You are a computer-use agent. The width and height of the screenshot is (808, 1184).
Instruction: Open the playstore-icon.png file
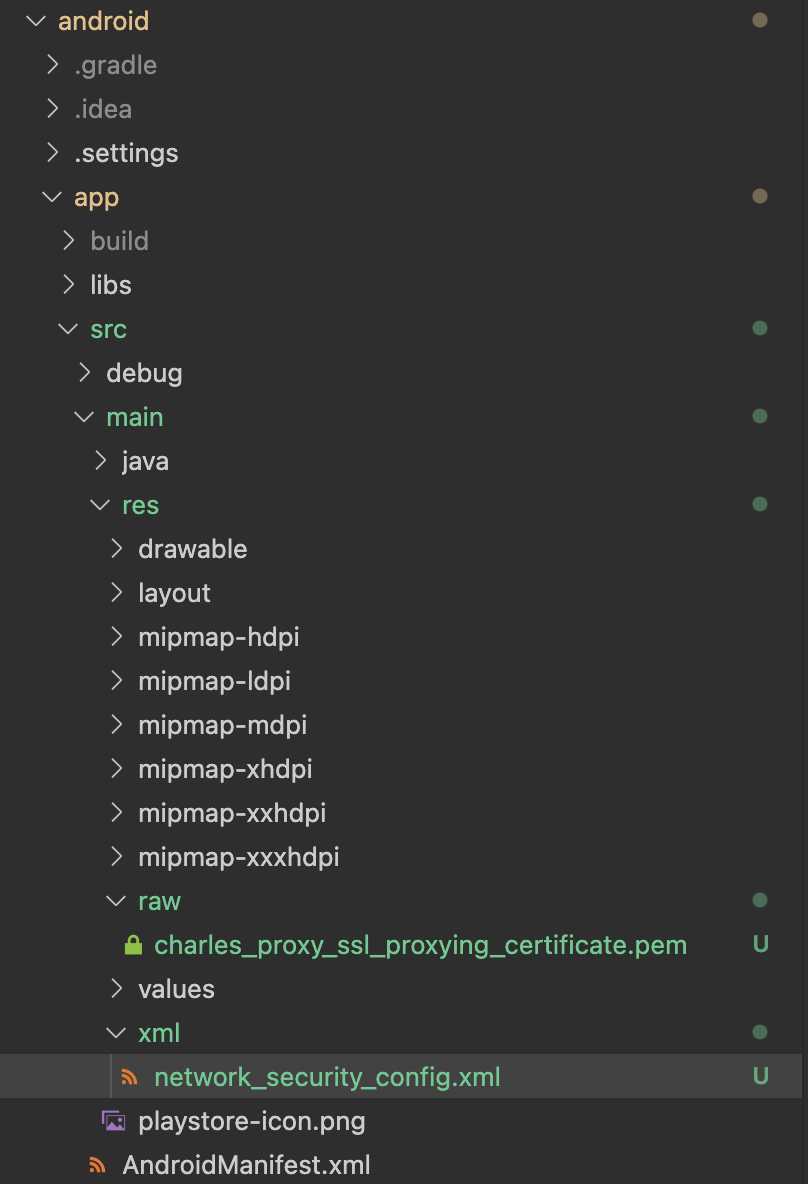click(x=251, y=1121)
